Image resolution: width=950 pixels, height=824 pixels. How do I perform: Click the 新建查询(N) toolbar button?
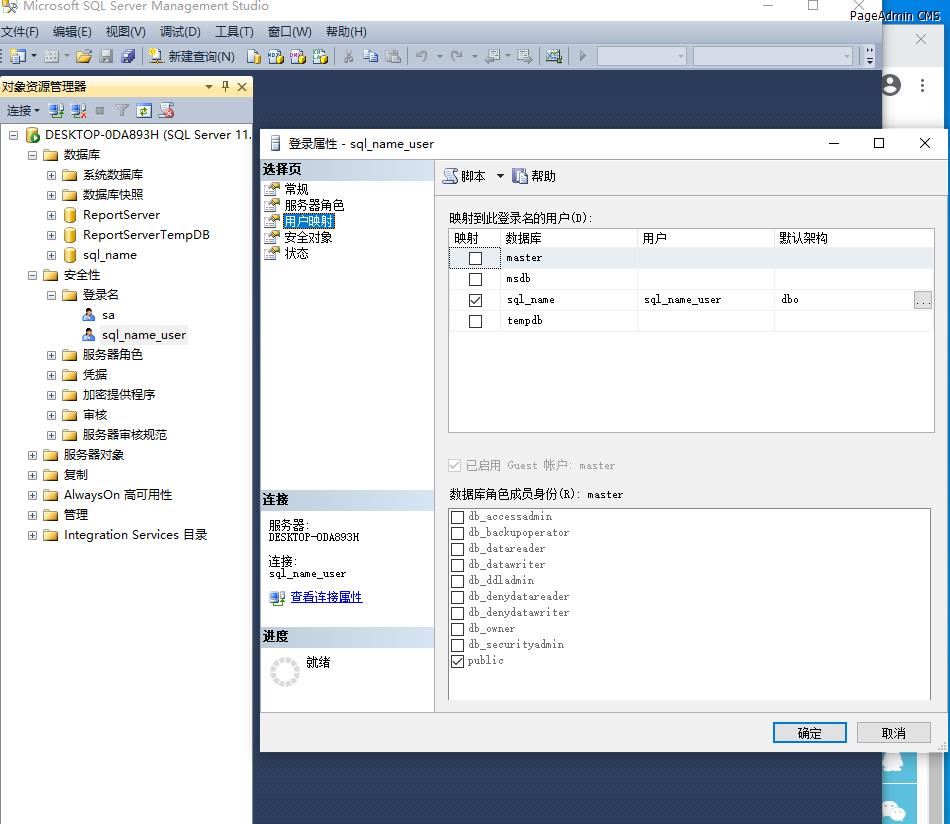[191, 56]
